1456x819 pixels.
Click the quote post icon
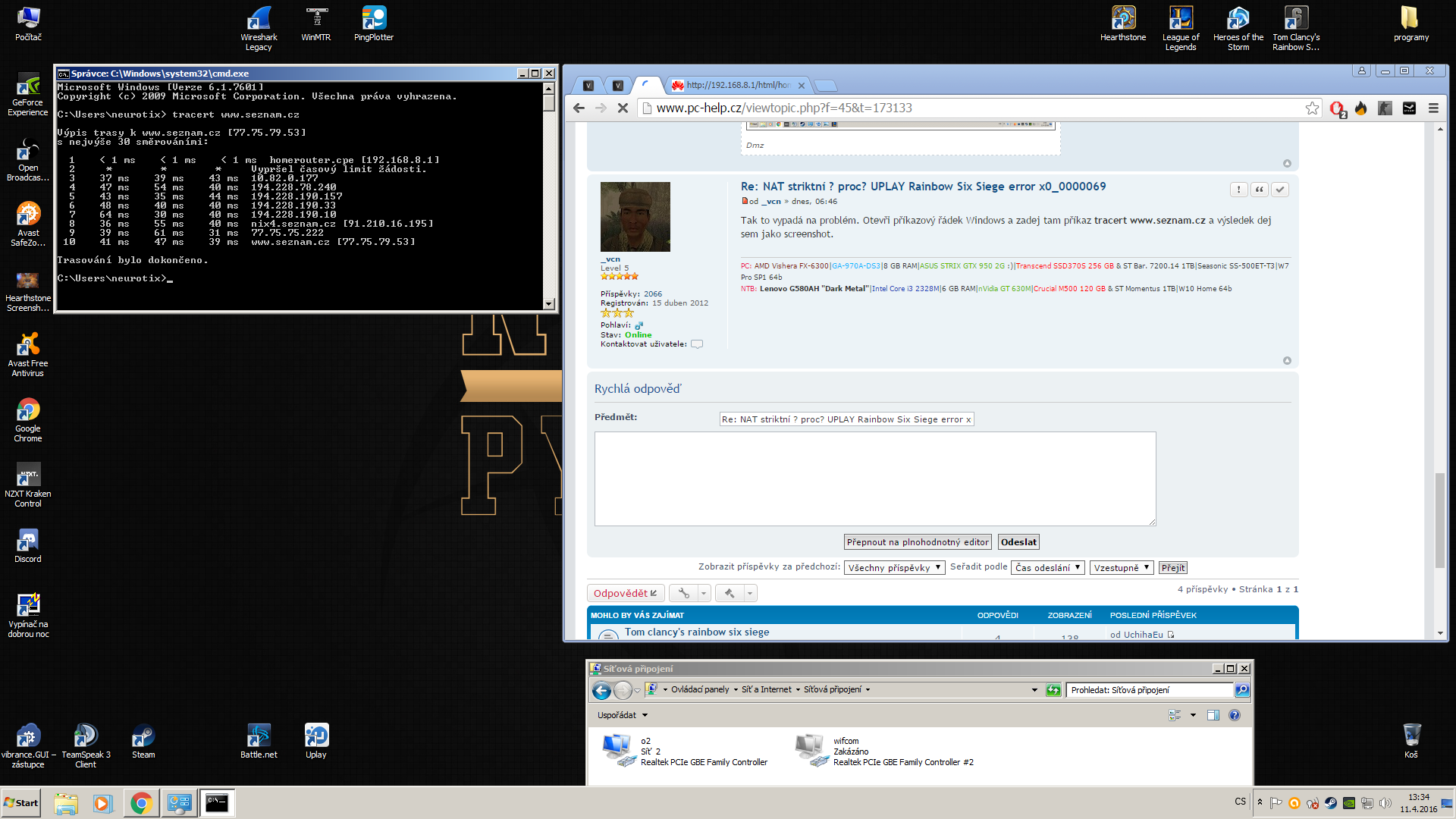click(x=1260, y=190)
